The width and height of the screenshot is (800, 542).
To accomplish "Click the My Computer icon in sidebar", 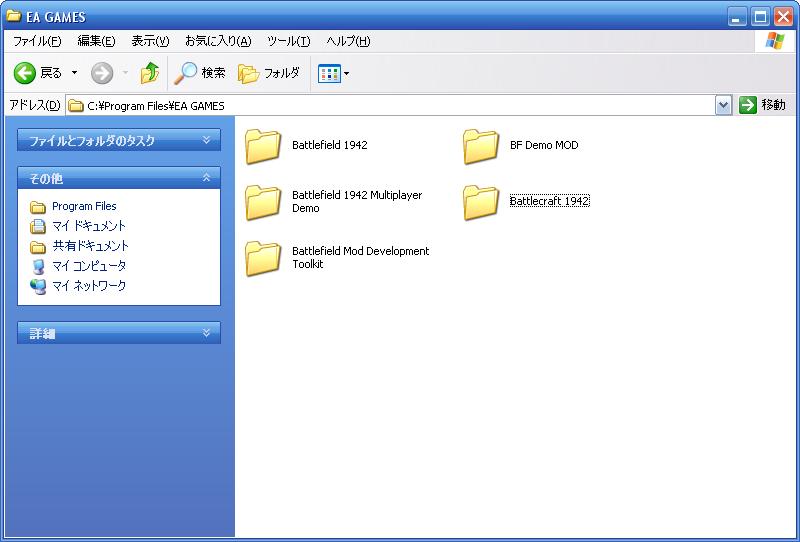I will (x=38, y=266).
